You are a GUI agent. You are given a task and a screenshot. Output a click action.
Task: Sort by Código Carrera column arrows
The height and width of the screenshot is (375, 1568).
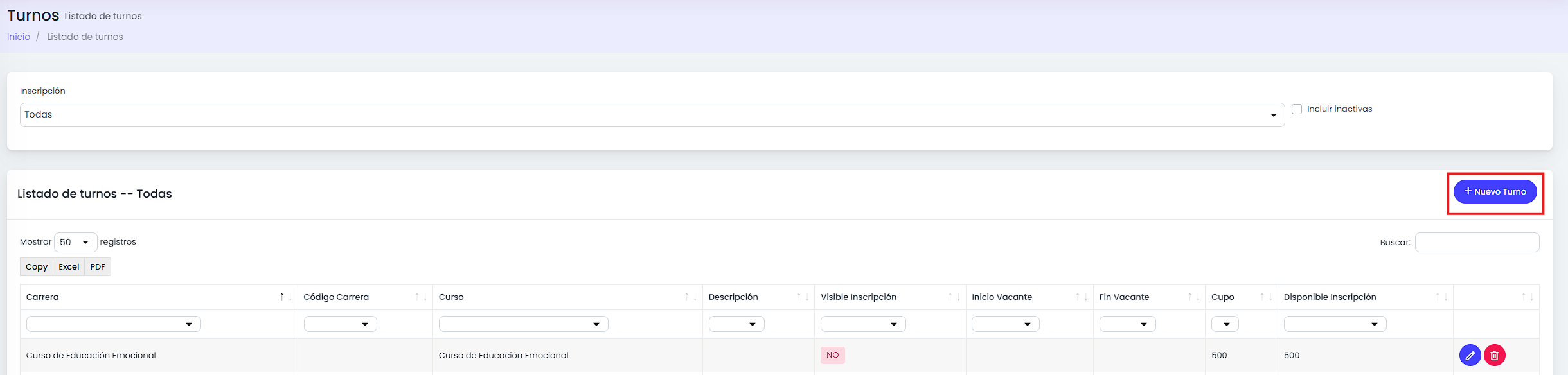tap(421, 297)
